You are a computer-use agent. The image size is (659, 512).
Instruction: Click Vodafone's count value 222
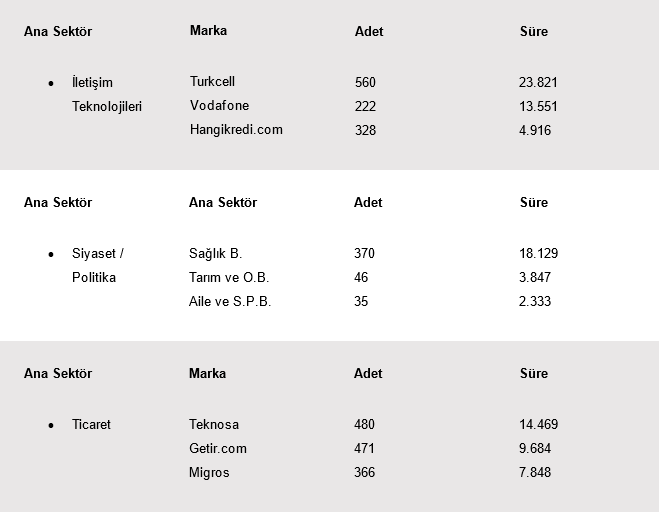click(365, 107)
